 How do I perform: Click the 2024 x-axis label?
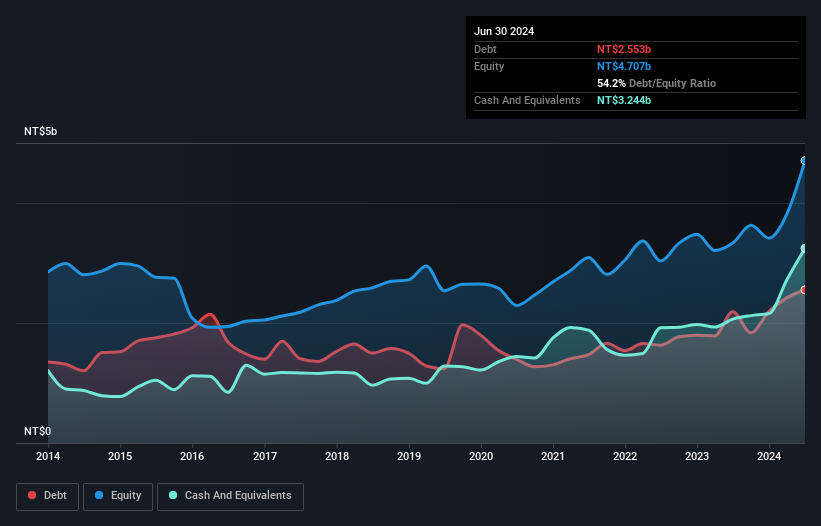[x=769, y=456]
